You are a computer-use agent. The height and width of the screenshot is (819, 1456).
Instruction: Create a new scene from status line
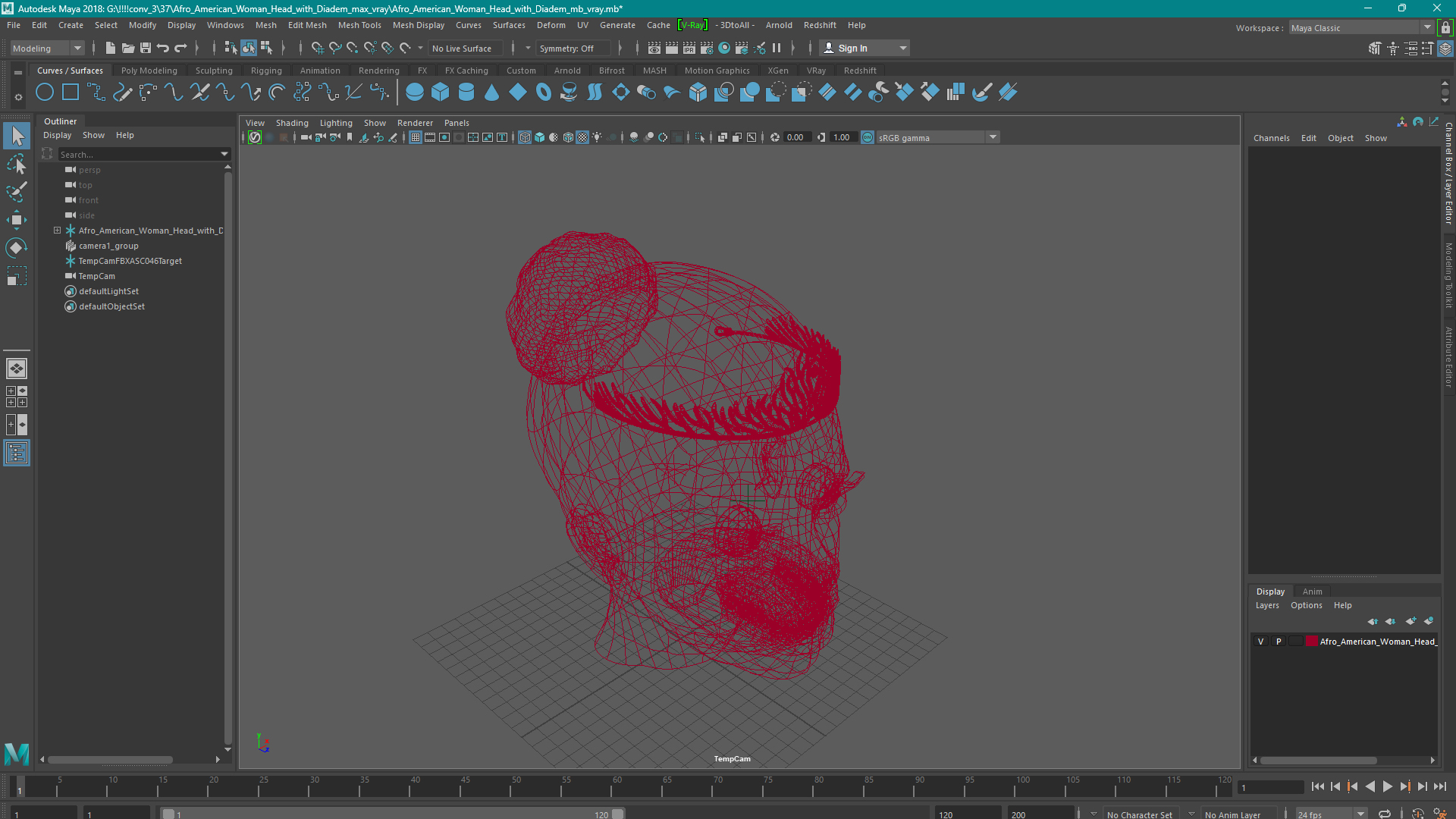pos(110,48)
